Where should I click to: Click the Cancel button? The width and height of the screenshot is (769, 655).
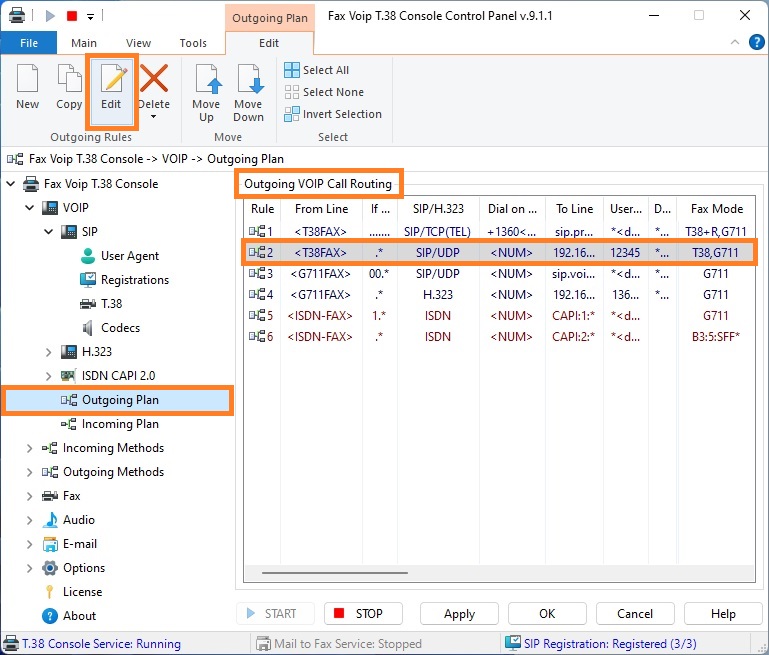635,614
